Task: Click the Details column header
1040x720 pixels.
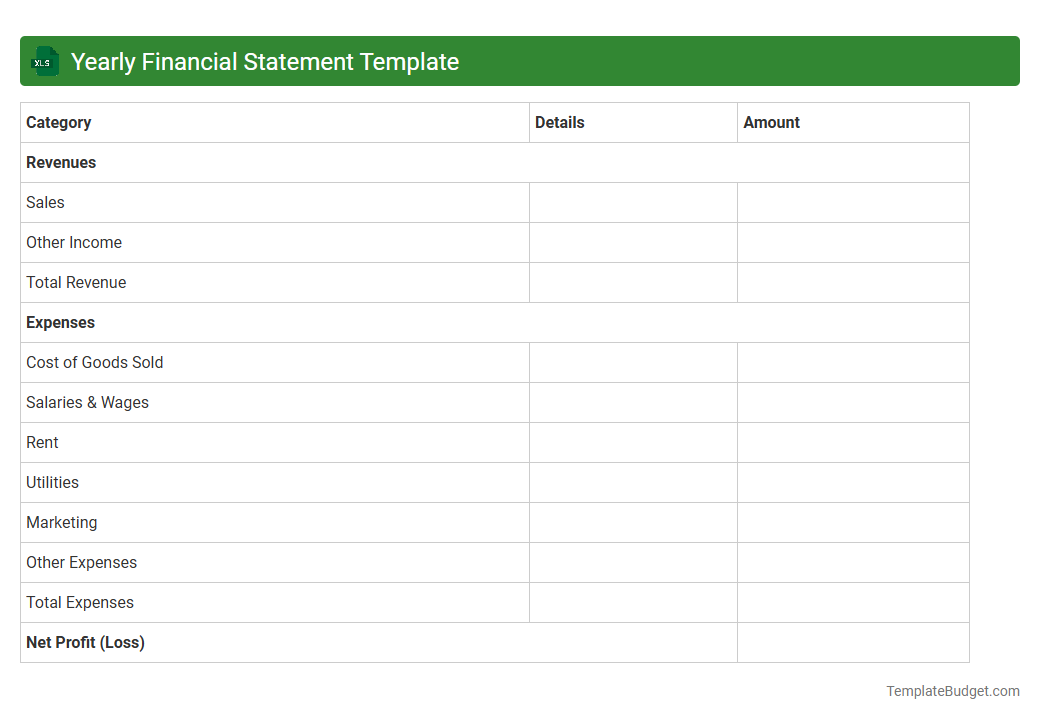Action: click(559, 122)
